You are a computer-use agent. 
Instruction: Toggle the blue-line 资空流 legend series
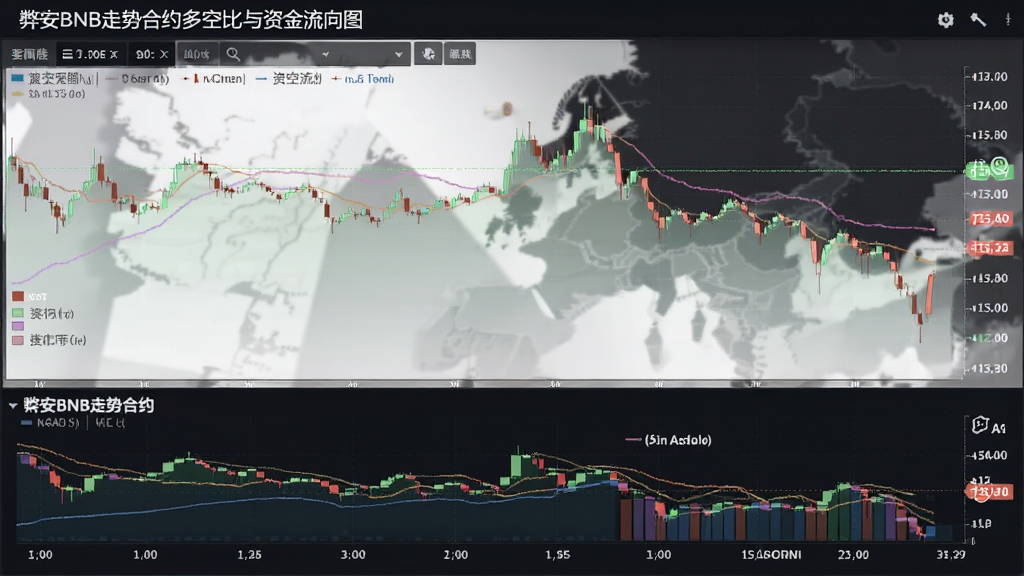[x=289, y=79]
